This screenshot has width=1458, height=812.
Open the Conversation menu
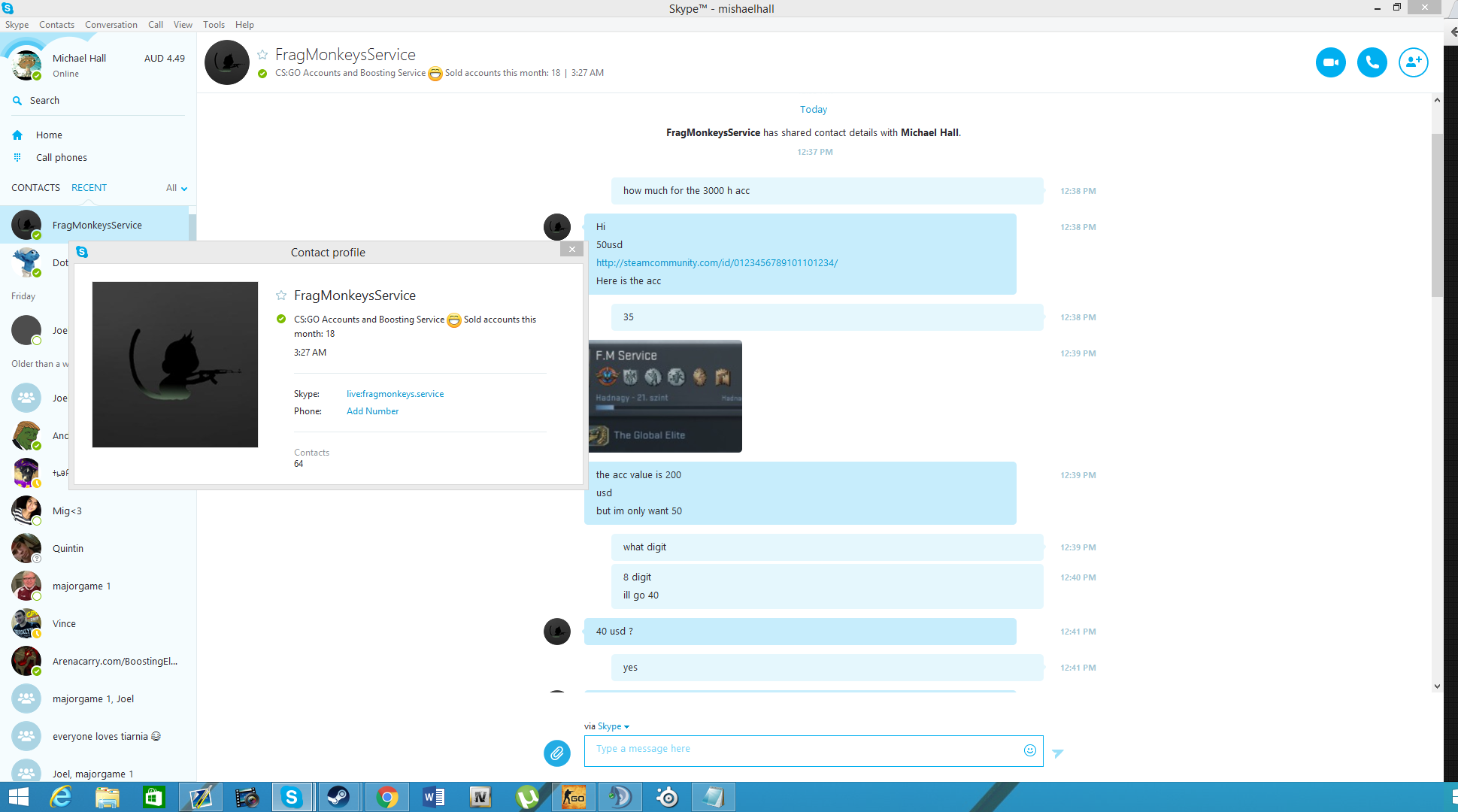[x=111, y=25]
